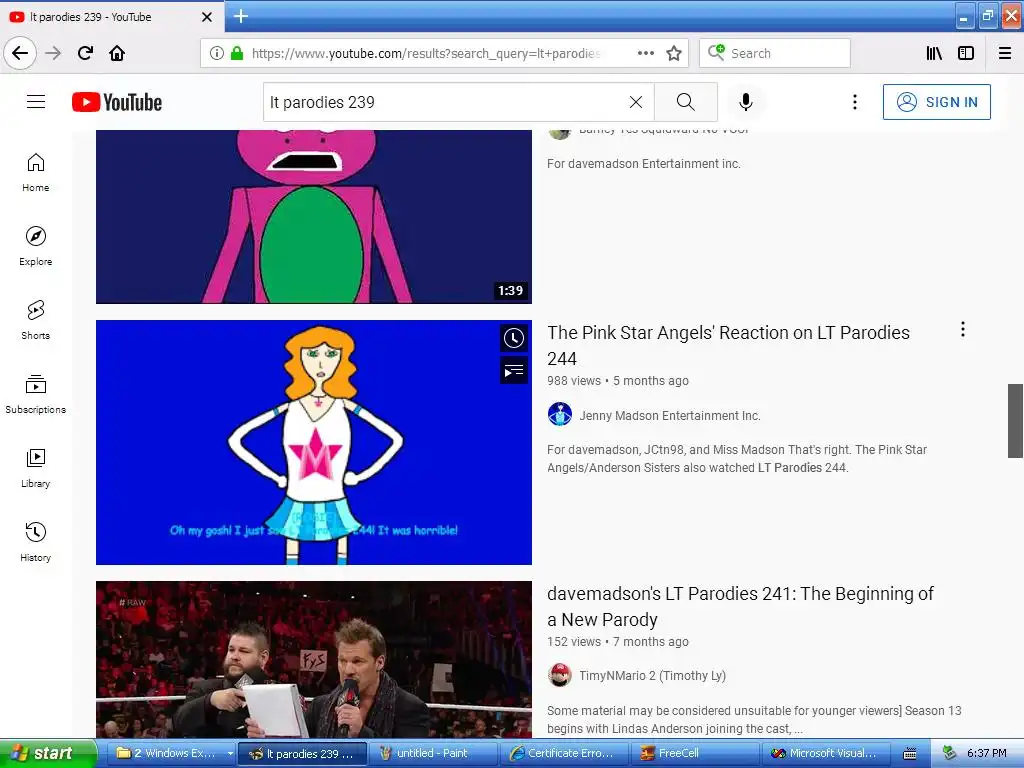This screenshot has width=1024, height=768.
Task: Click Jenny Madson Entertainment channel avatar
Action: tap(560, 414)
